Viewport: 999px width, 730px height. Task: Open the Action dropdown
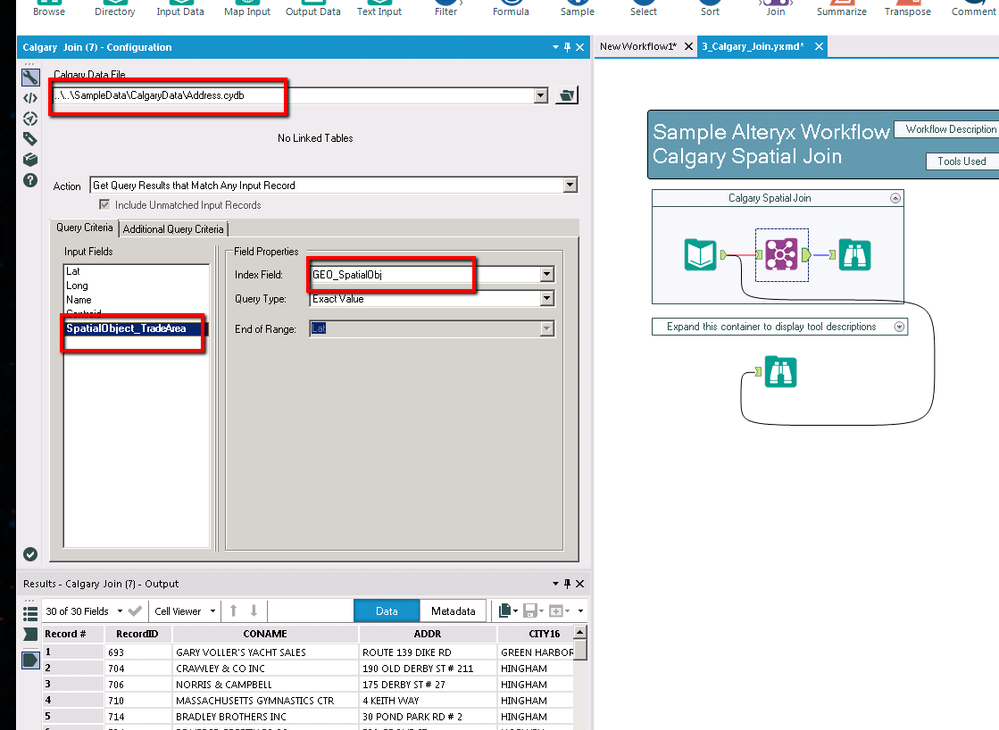[x=570, y=185]
